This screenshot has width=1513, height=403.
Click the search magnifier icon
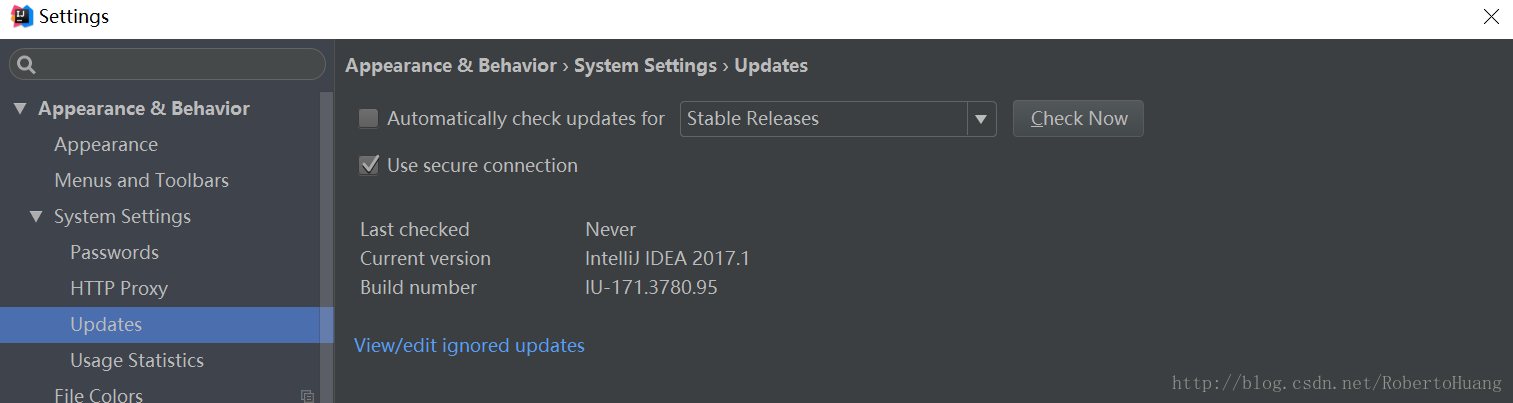coord(27,65)
